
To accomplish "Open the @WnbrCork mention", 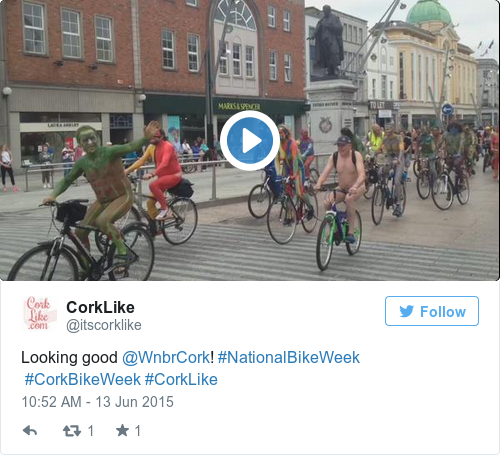I will 166,357.
